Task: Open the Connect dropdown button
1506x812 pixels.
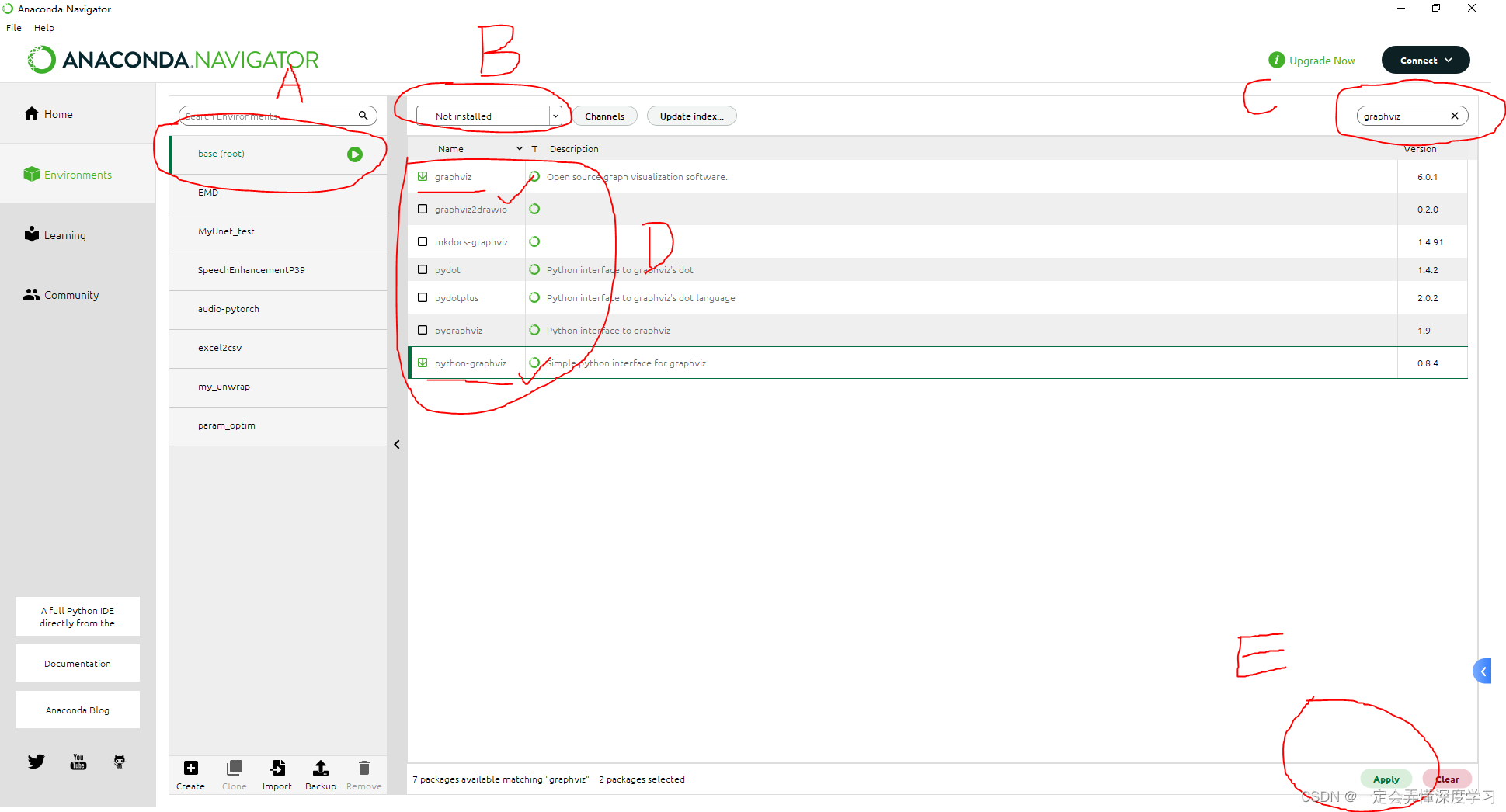Action: tap(1425, 60)
